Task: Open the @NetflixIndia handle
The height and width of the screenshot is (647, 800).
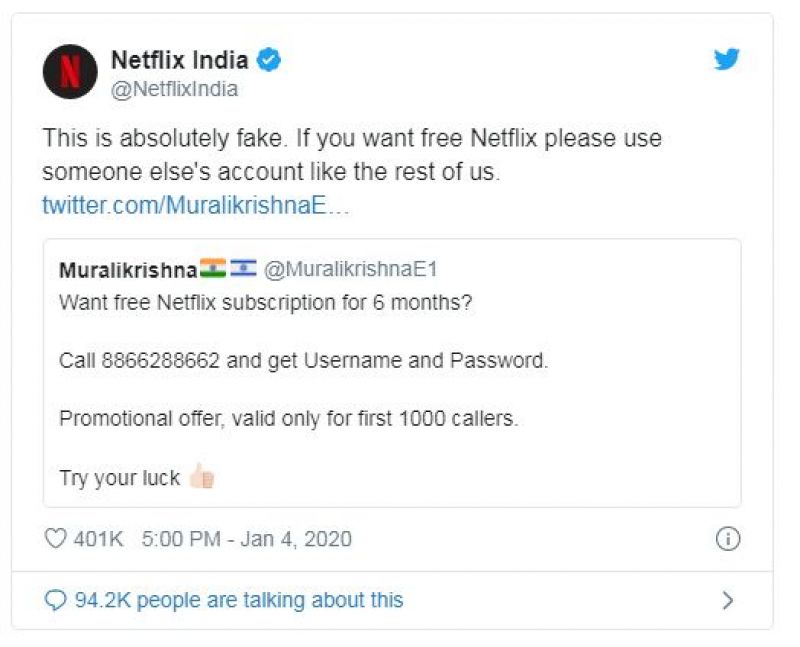Action: coord(174,89)
